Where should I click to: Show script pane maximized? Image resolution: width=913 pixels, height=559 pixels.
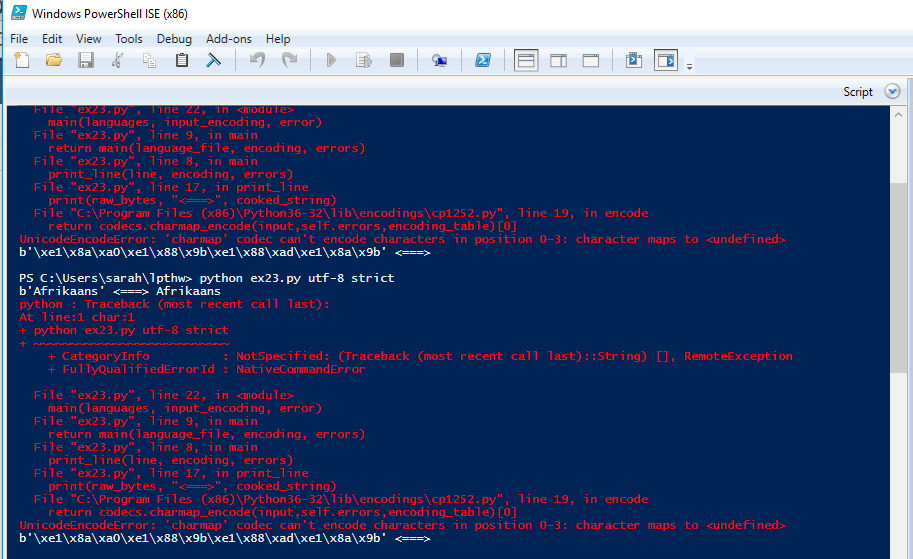(590, 61)
